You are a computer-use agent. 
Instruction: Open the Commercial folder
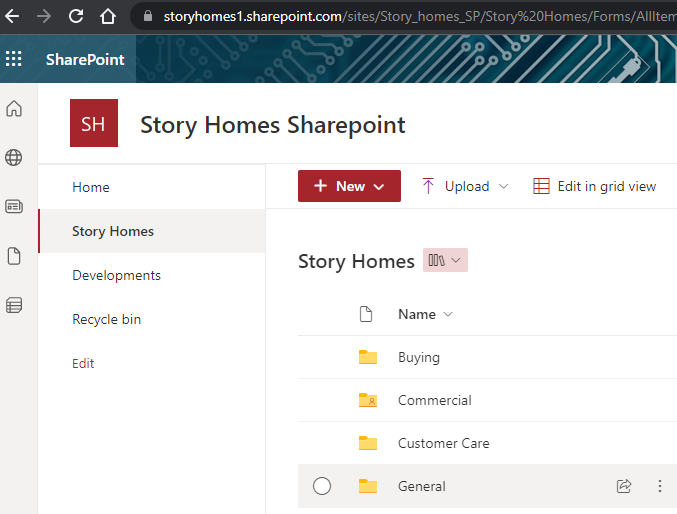click(x=435, y=400)
